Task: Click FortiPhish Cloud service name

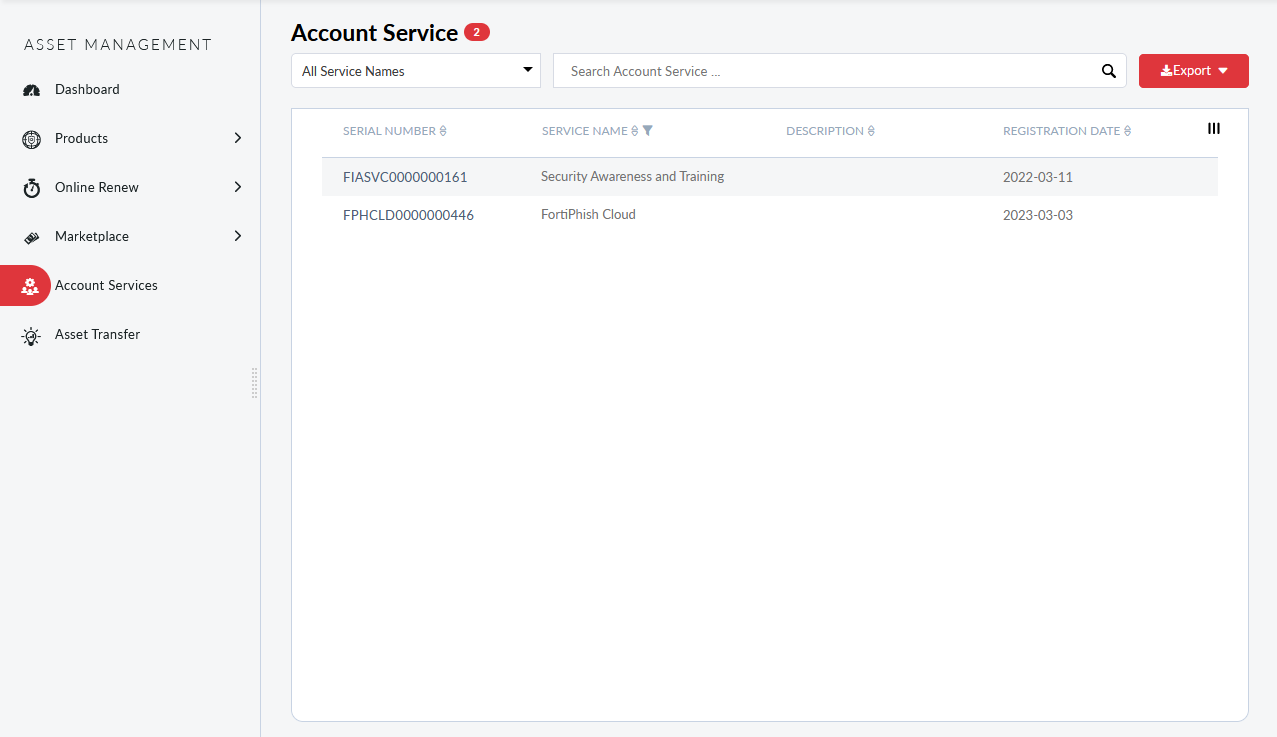Action: coord(588,214)
